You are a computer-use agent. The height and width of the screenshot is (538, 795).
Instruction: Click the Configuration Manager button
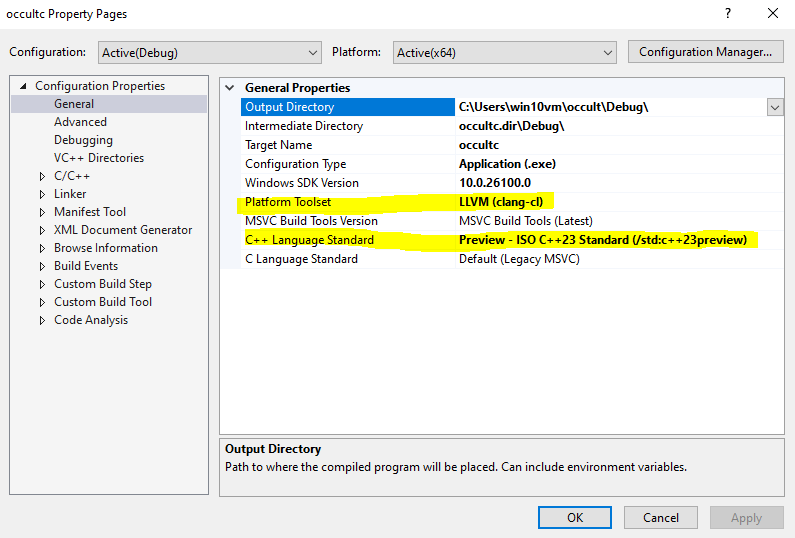tap(705, 52)
